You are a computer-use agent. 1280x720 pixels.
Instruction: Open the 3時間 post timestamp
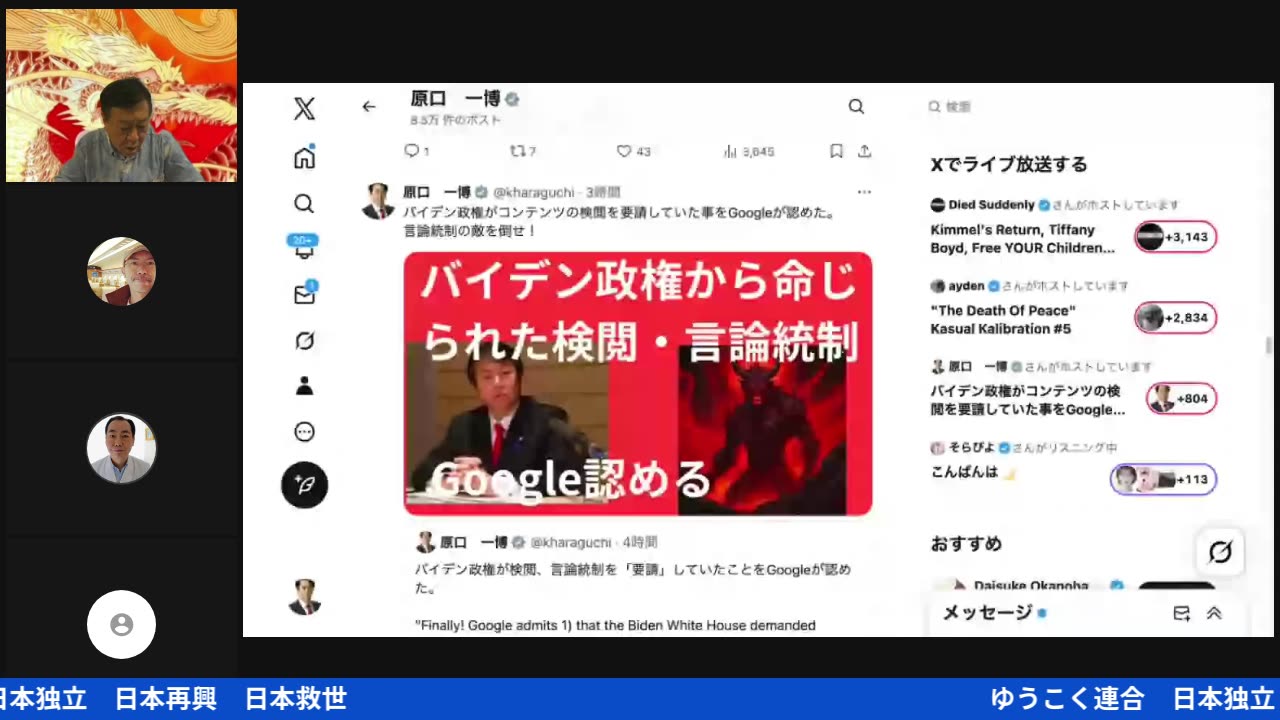pos(603,192)
